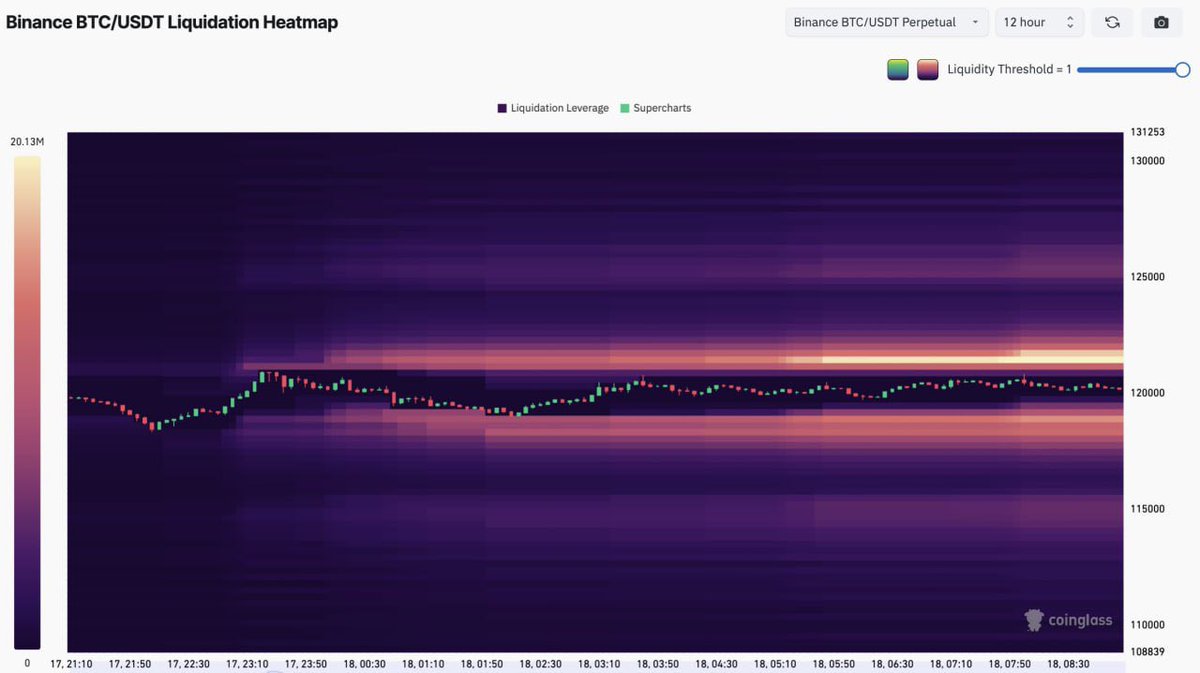Click the refresh chart icon
Image resolution: width=1200 pixels, height=673 pixels.
1112,22
